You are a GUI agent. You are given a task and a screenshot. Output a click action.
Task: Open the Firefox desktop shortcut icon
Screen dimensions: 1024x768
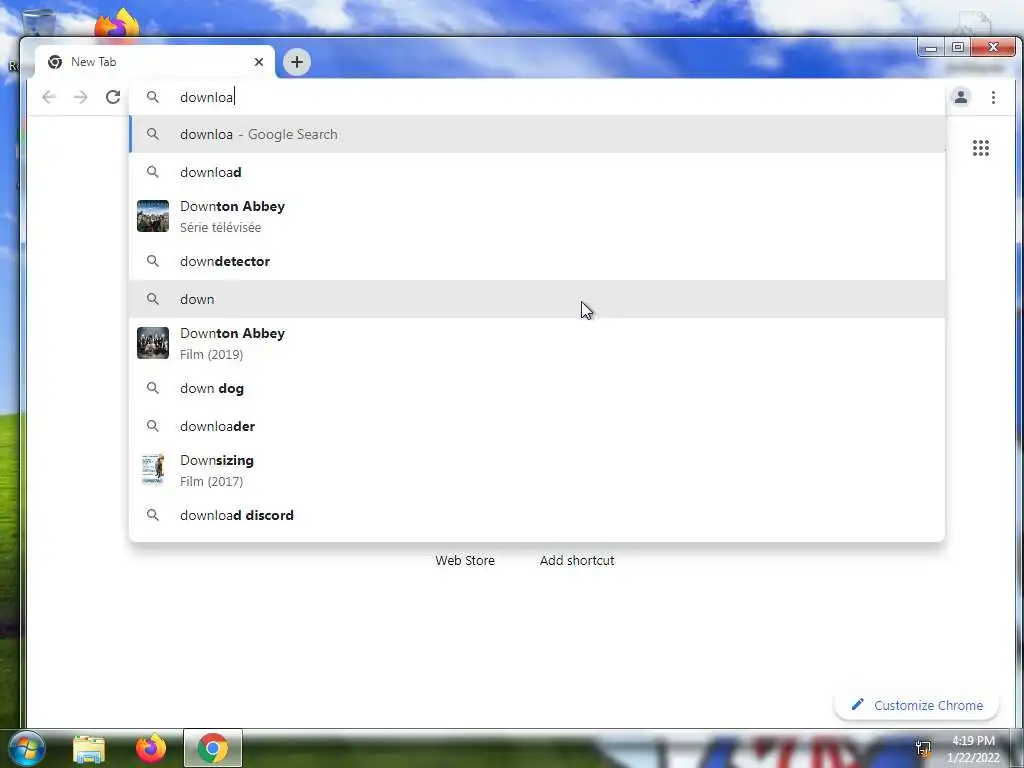pyautogui.click(x=118, y=24)
